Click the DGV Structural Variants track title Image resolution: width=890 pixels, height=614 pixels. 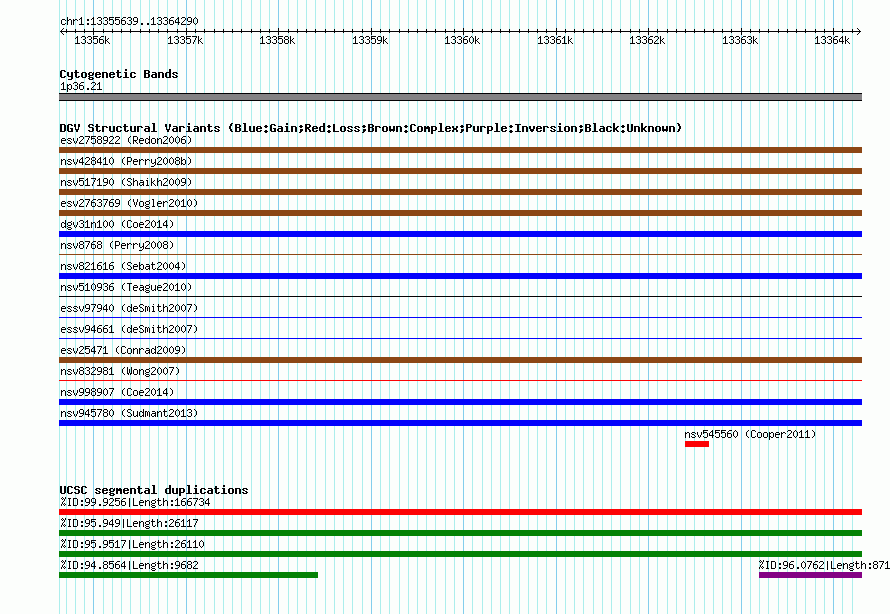[371, 128]
